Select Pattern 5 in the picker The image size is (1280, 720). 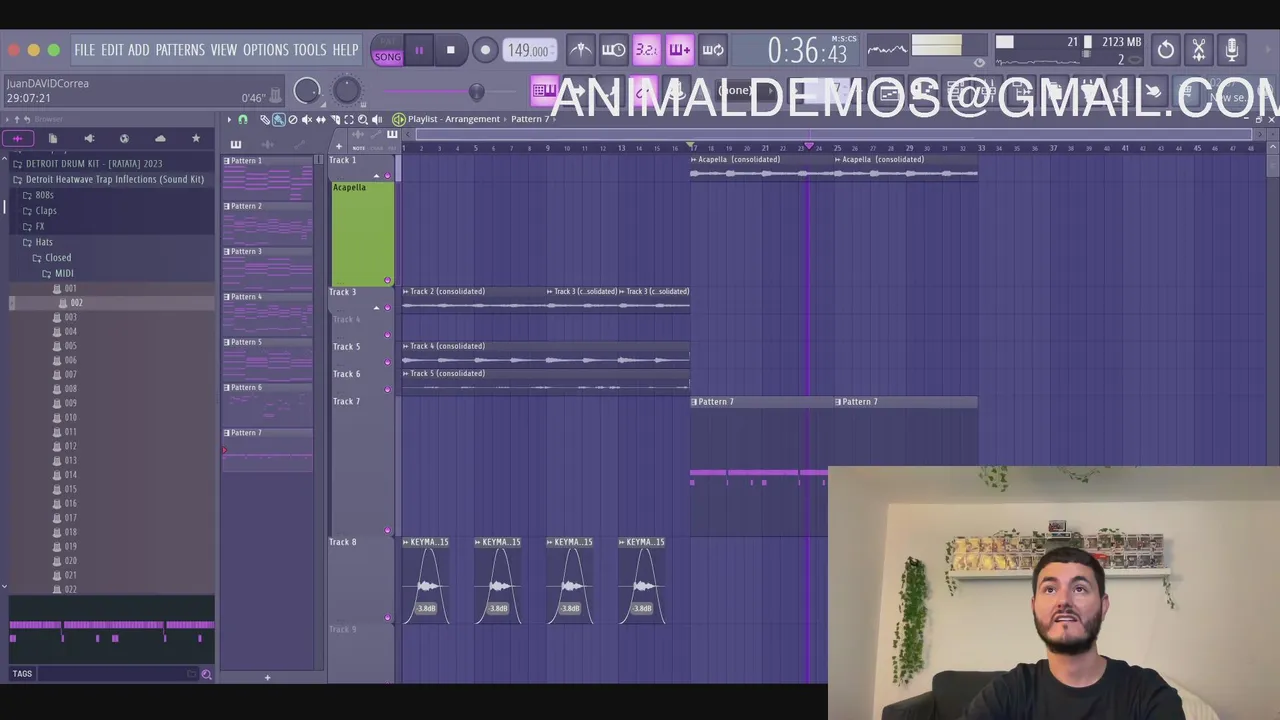coord(267,359)
